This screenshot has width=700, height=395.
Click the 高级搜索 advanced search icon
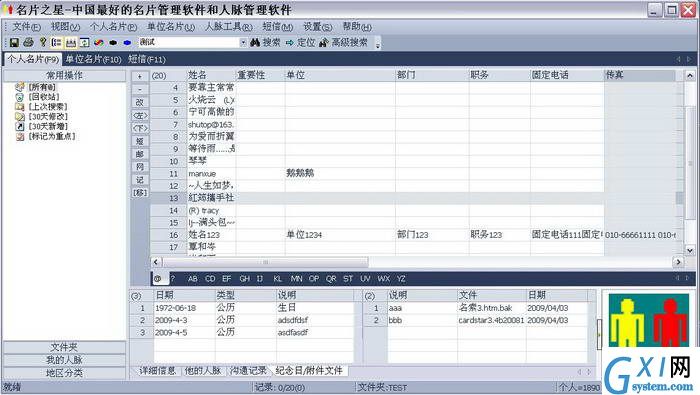[324, 42]
